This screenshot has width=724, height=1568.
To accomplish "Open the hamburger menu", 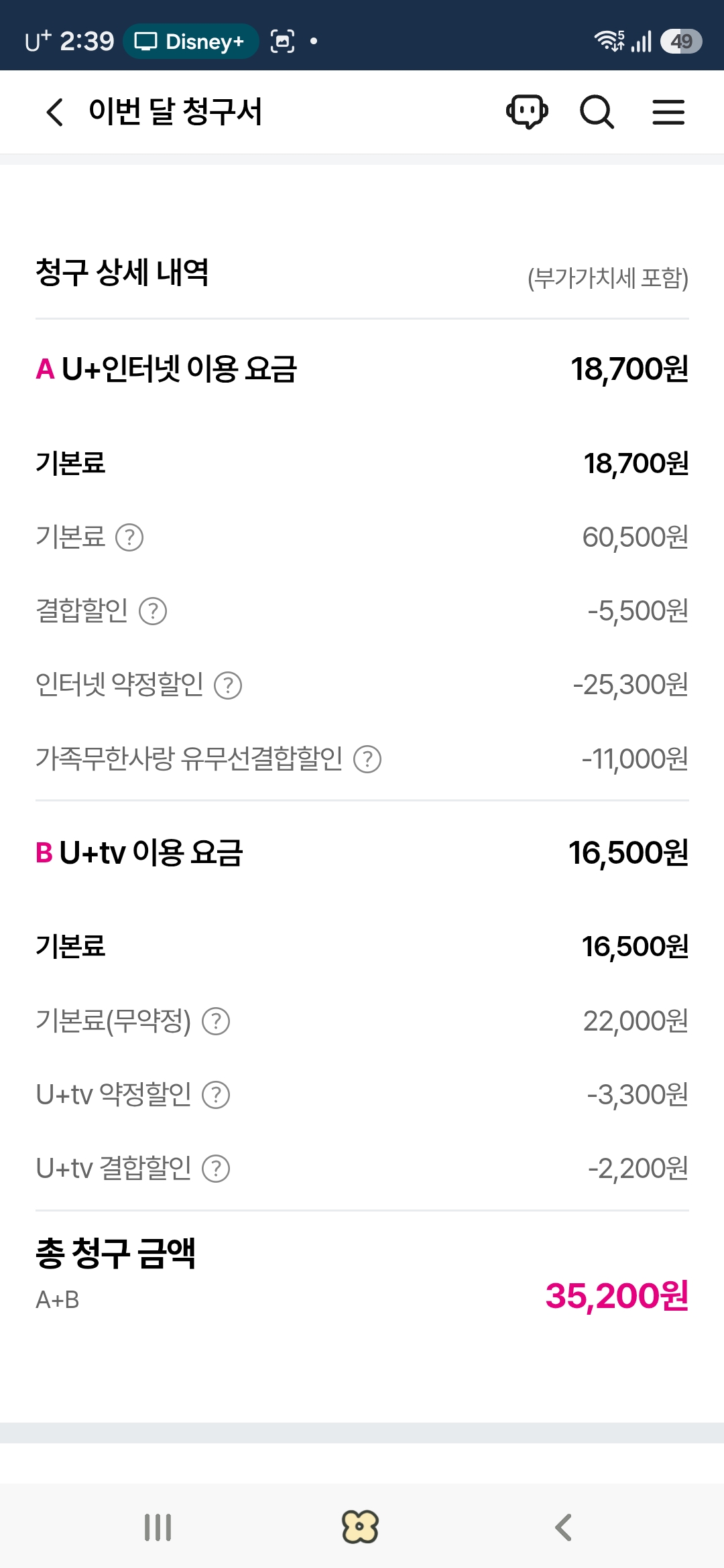I will coord(668,112).
